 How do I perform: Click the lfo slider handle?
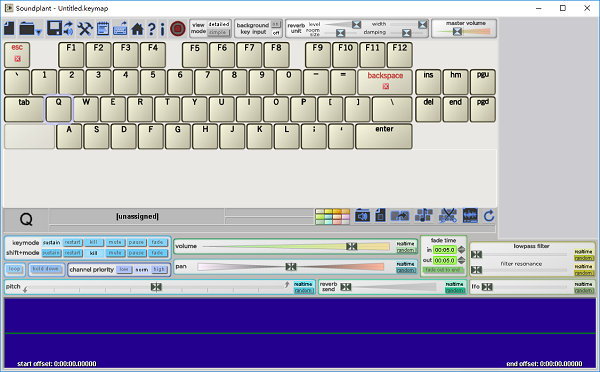click(487, 287)
